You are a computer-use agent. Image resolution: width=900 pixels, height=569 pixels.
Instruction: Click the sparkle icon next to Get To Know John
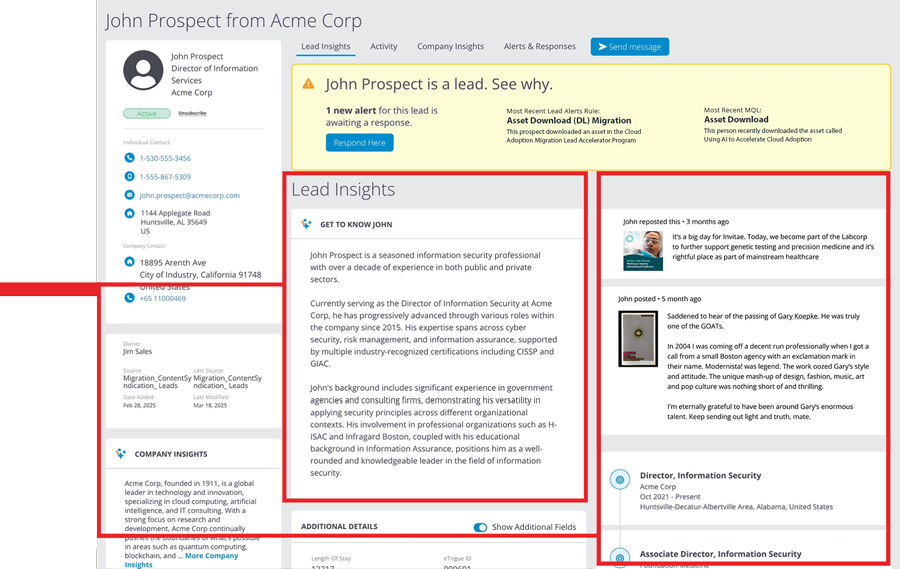click(x=307, y=224)
